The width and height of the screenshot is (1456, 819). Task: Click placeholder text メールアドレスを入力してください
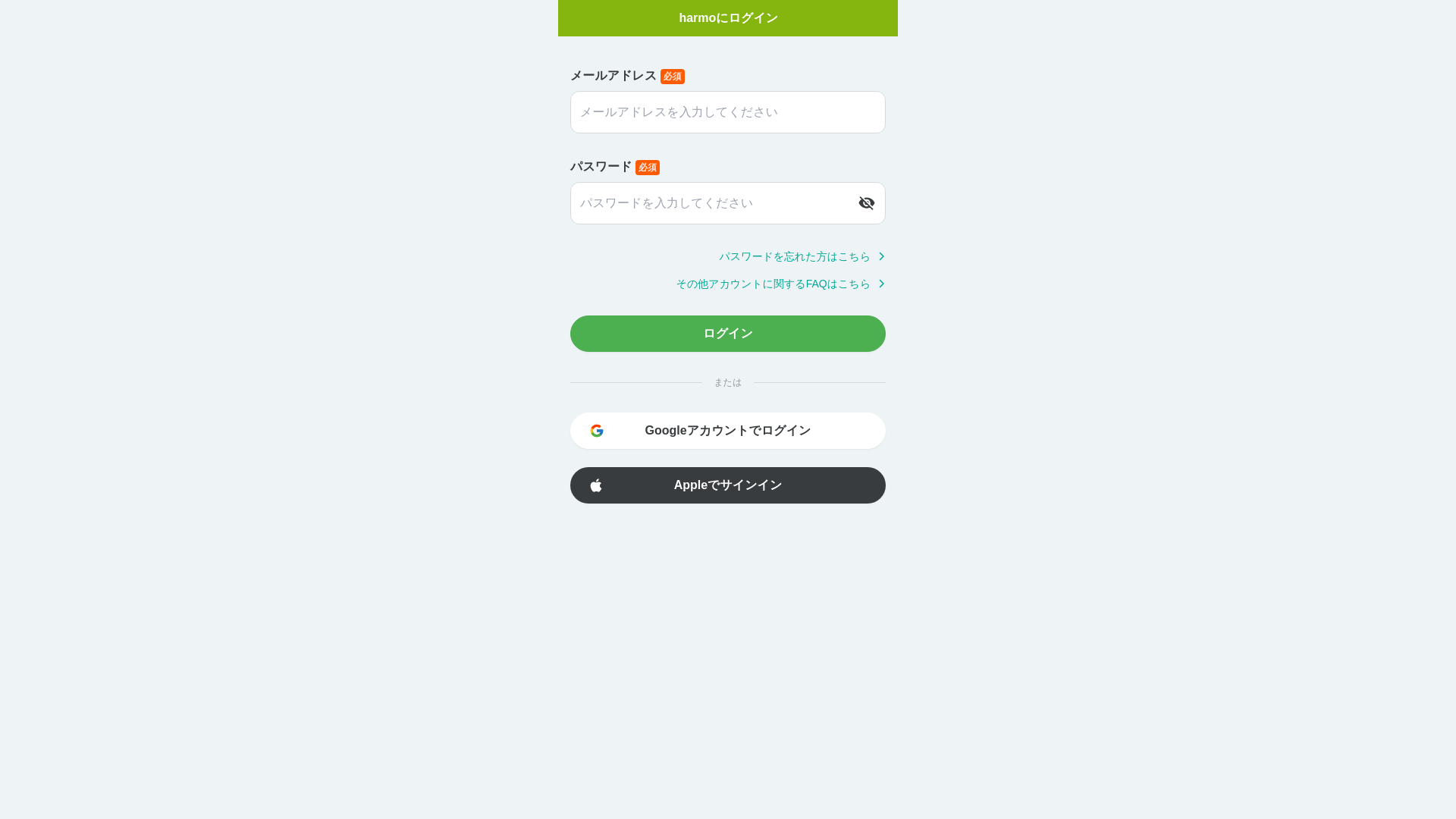pos(679,112)
